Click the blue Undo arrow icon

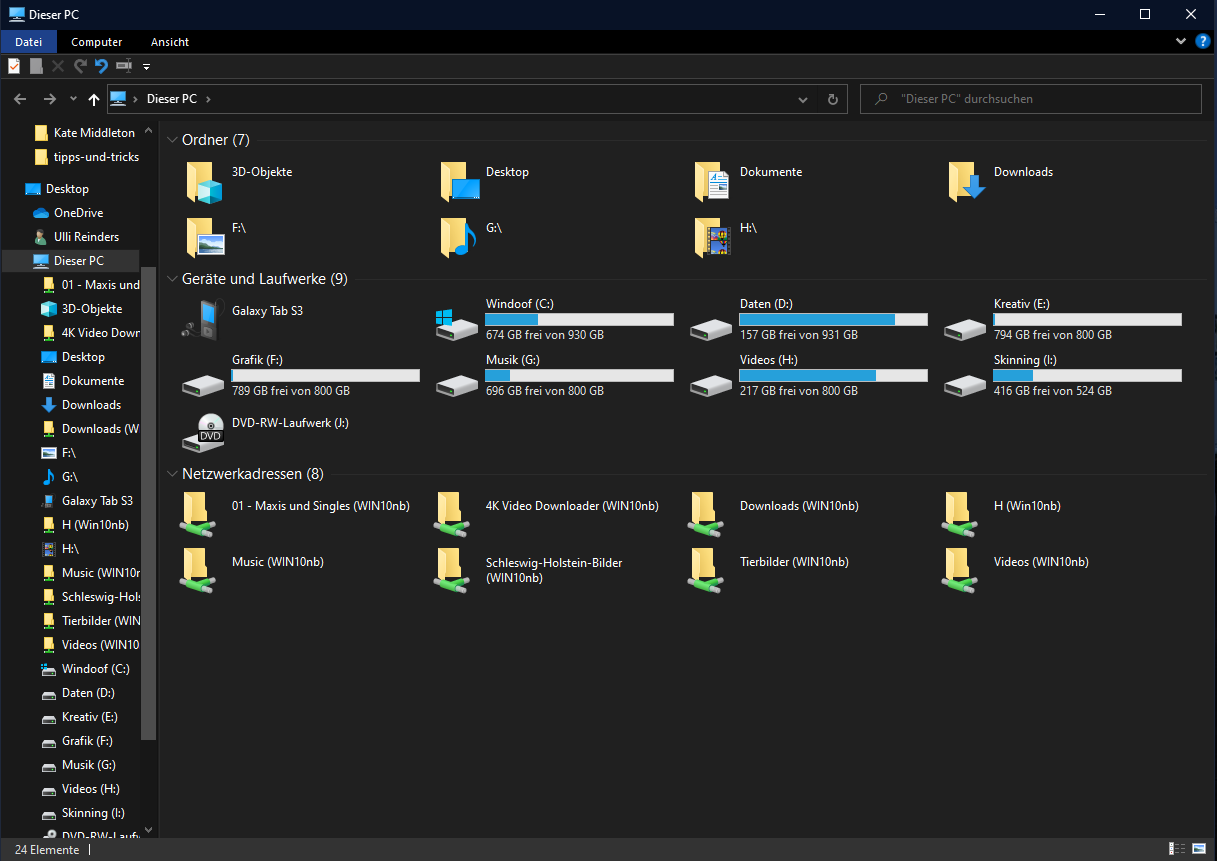click(x=101, y=66)
